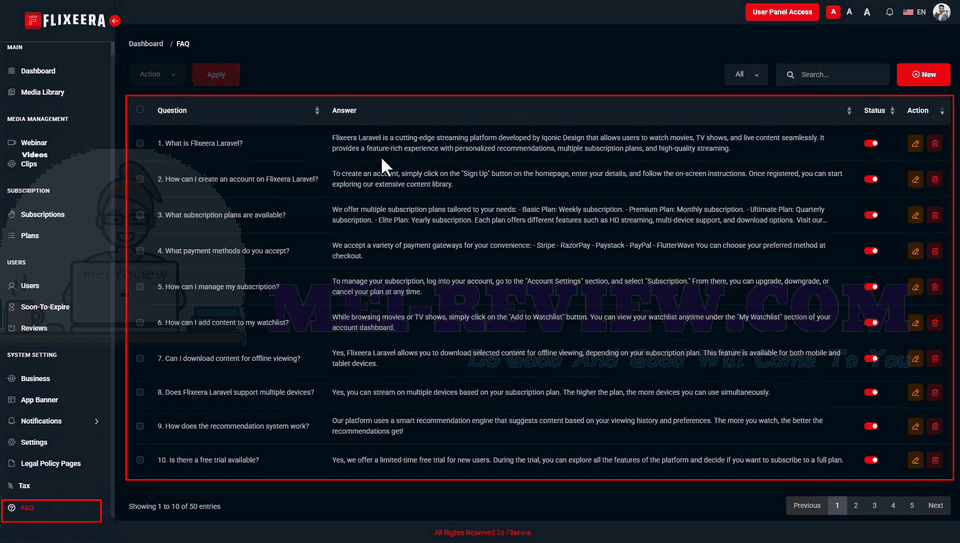Collapse sidebar with red arrow button
Screen dimensions: 960x543
coord(114,20)
